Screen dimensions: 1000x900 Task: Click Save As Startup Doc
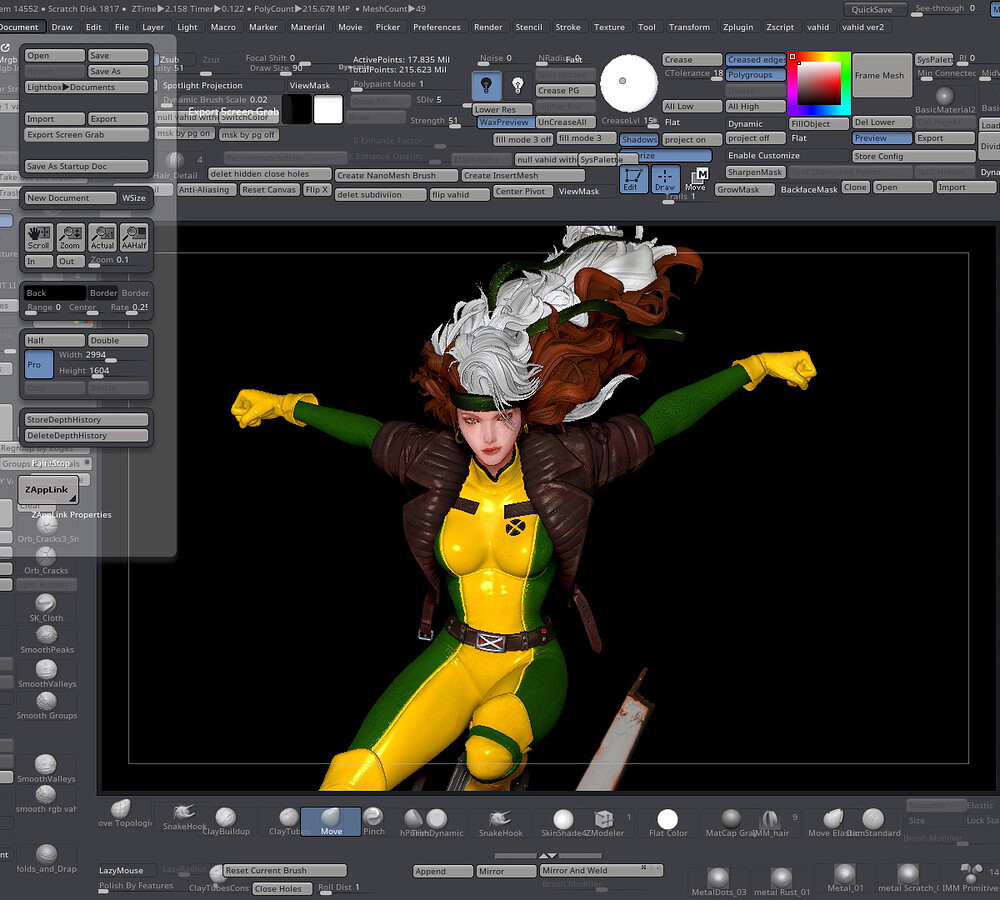click(87, 166)
